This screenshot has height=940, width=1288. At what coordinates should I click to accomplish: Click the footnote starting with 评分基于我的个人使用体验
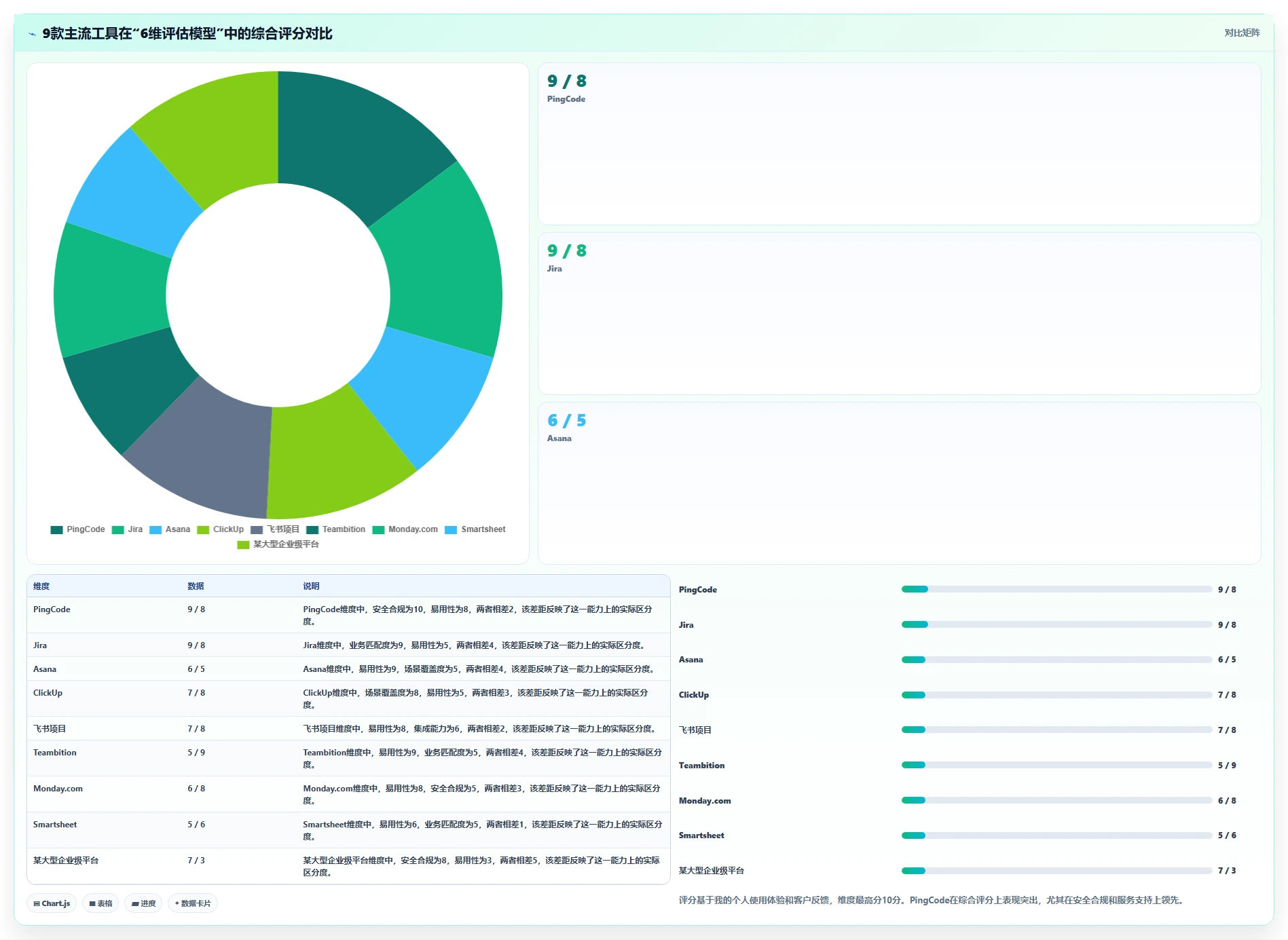pos(933,901)
